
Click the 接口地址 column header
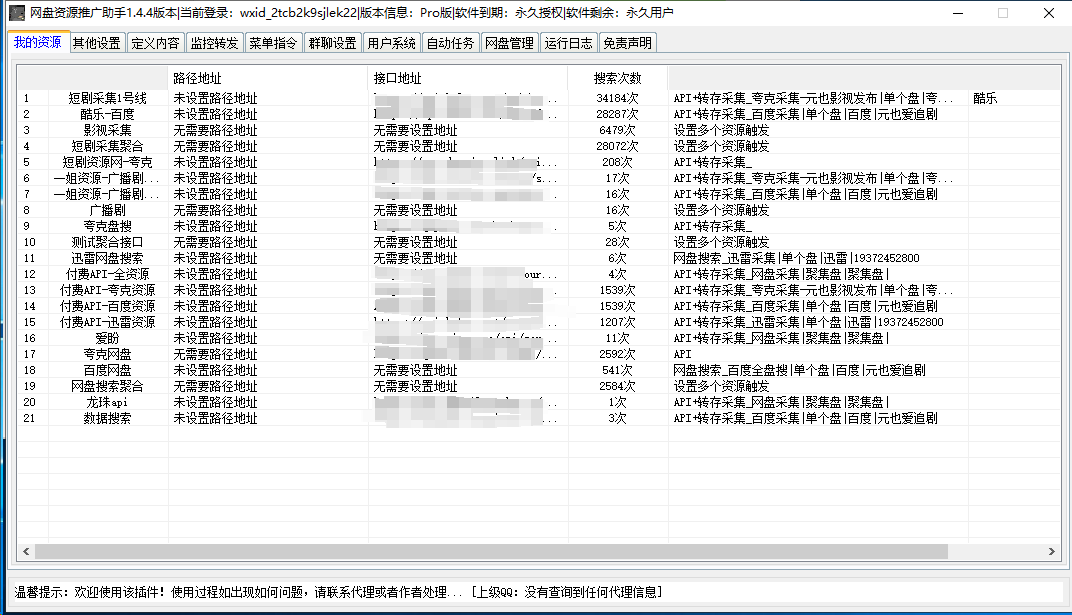397,78
